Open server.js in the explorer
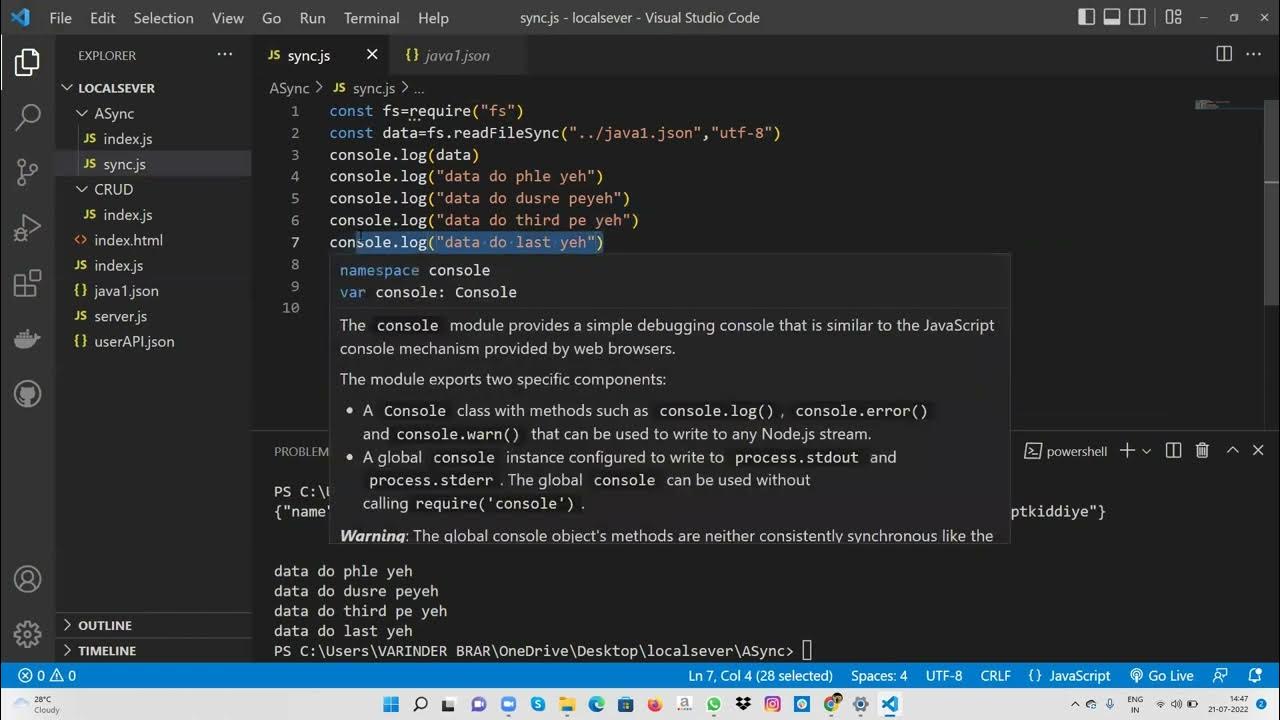 pos(153,316)
